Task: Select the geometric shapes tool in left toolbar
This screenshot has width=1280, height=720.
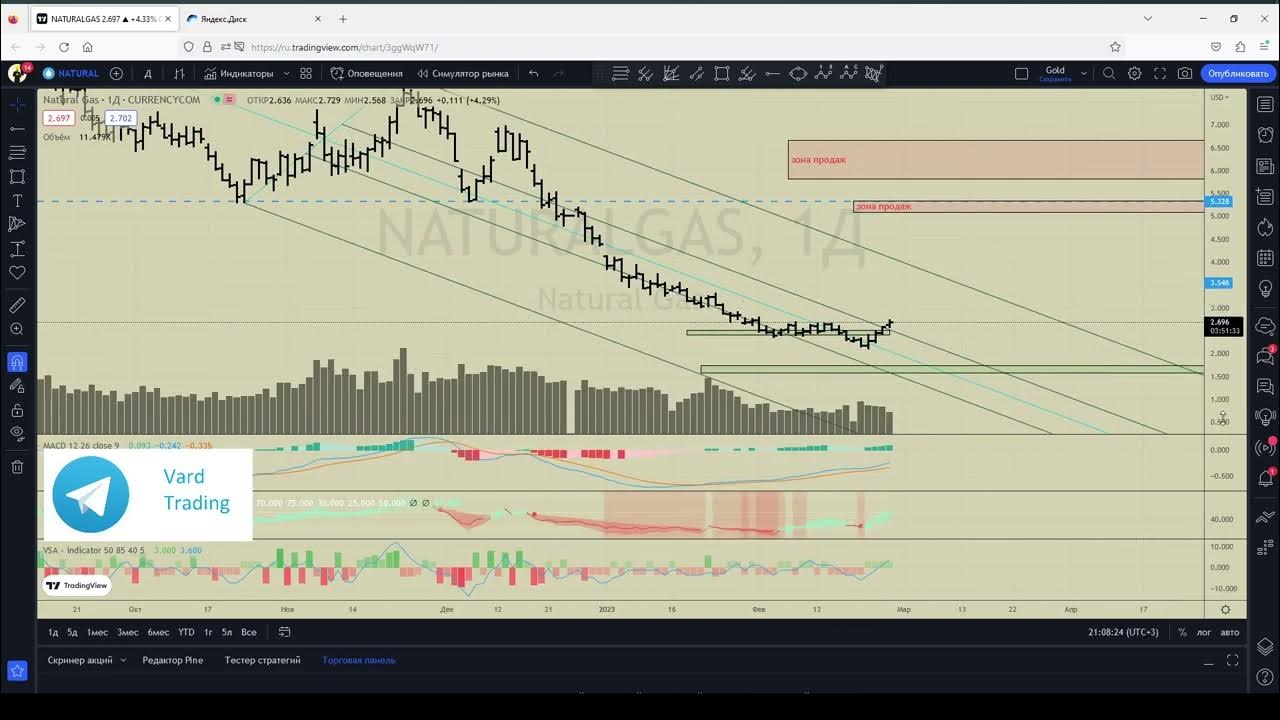Action: [x=17, y=177]
